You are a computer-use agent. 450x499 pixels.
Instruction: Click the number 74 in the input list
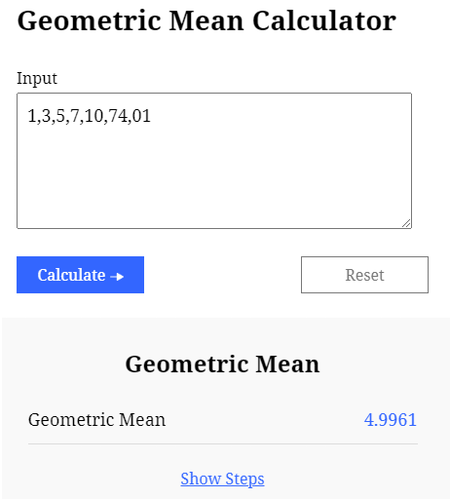click(x=118, y=116)
